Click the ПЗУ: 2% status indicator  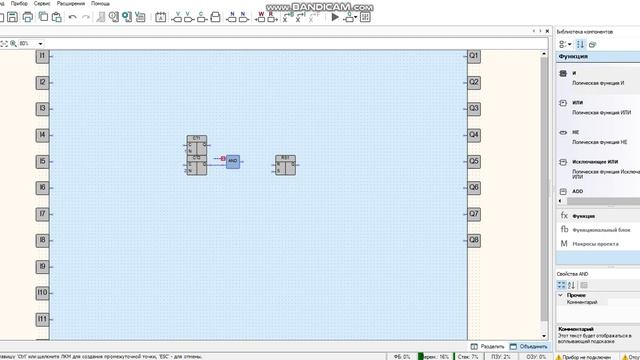click(x=501, y=357)
